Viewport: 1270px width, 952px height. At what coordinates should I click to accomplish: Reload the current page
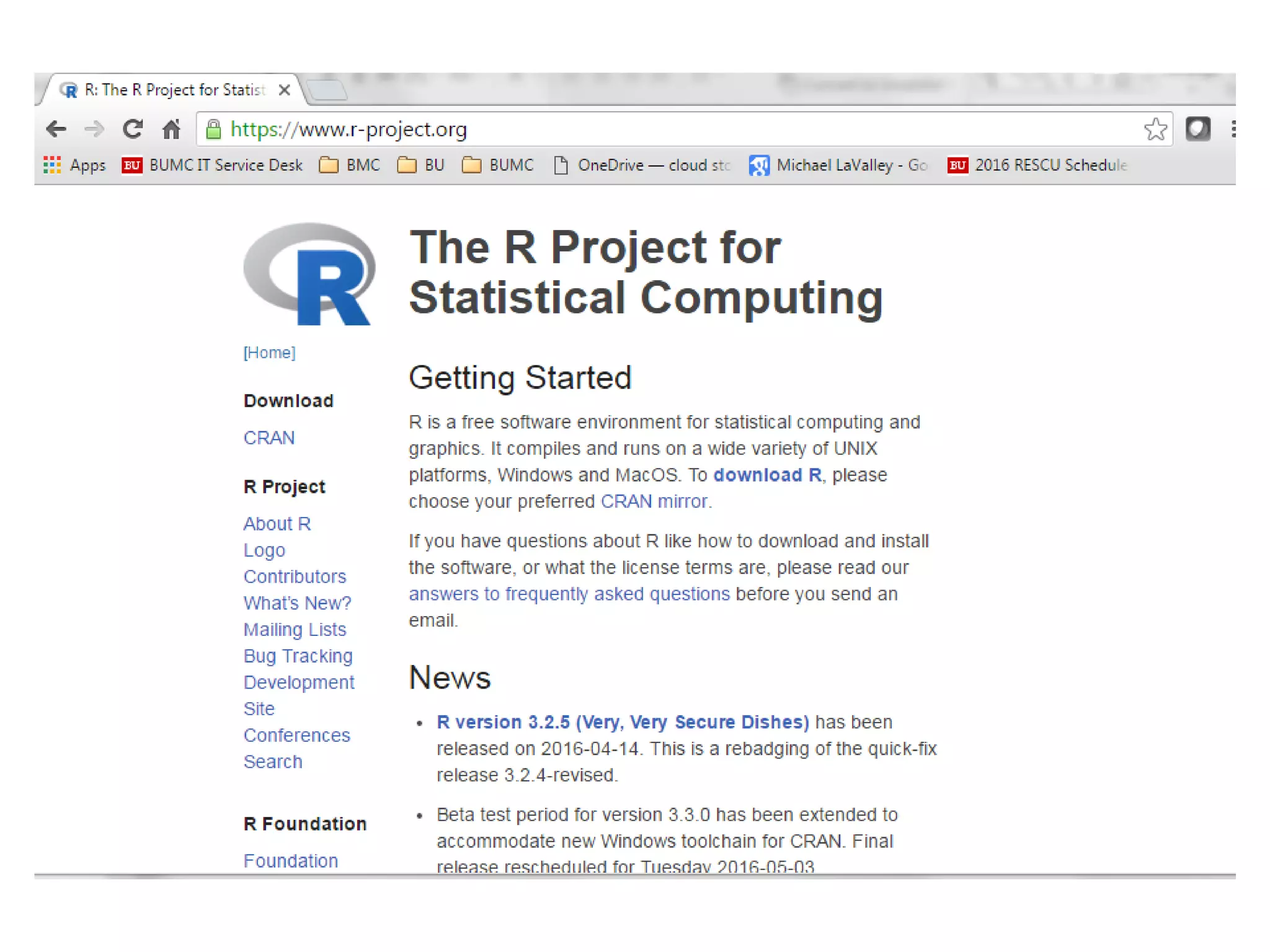(133, 129)
